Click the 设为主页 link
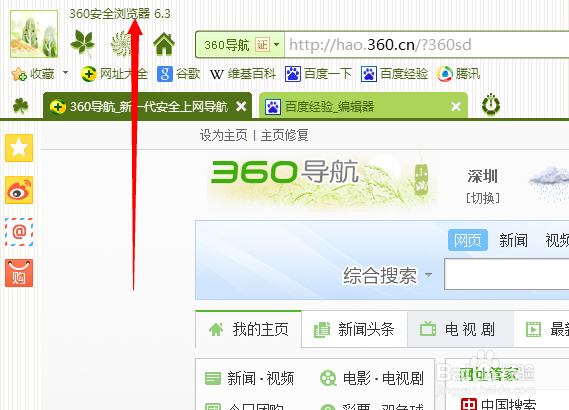 [224, 135]
